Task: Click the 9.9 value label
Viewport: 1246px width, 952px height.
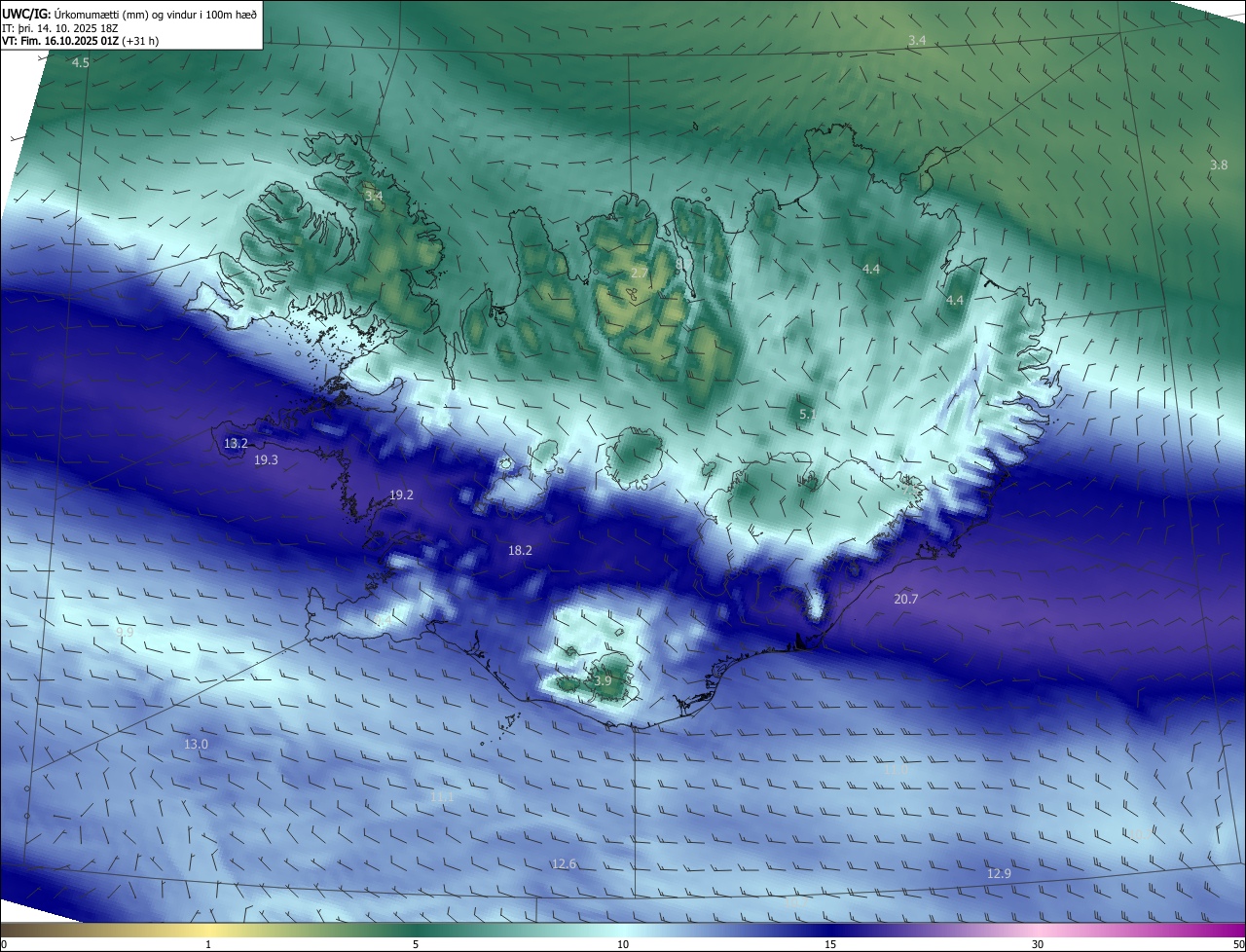Action: click(125, 632)
